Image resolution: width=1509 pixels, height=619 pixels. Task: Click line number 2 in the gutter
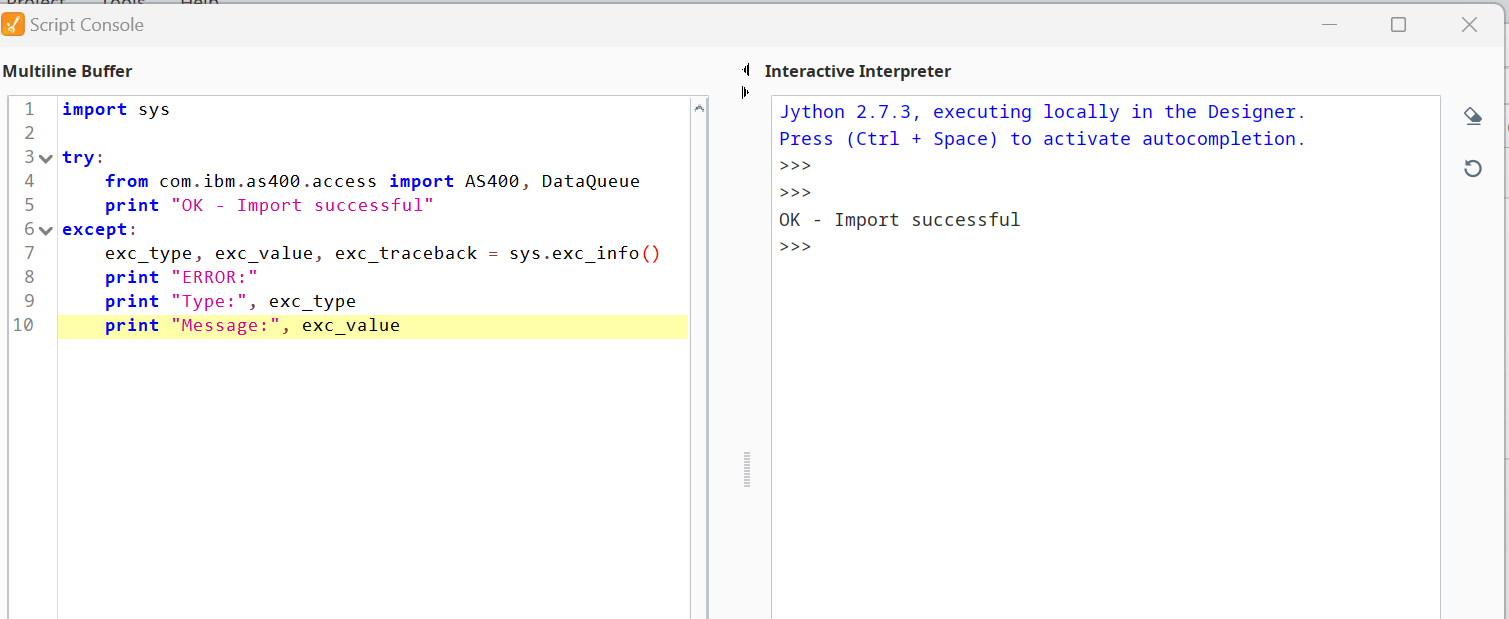click(30, 133)
